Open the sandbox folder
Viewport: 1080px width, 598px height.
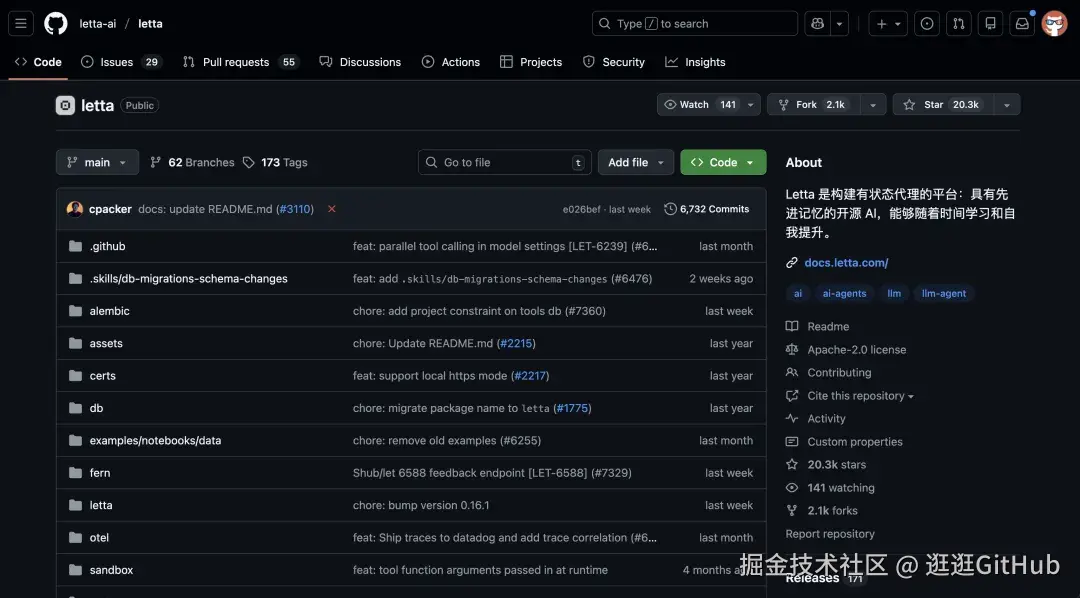point(111,570)
